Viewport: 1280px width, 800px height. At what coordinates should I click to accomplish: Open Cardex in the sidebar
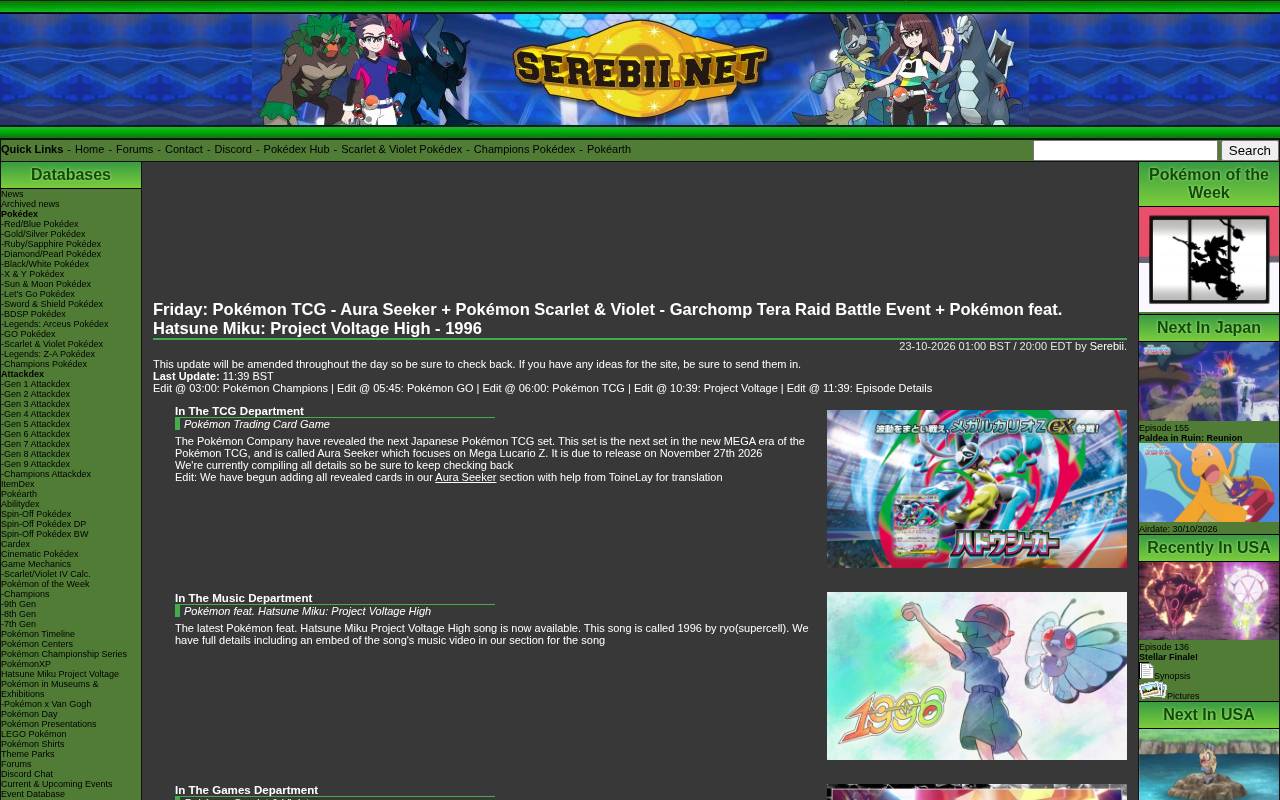[x=15, y=544]
